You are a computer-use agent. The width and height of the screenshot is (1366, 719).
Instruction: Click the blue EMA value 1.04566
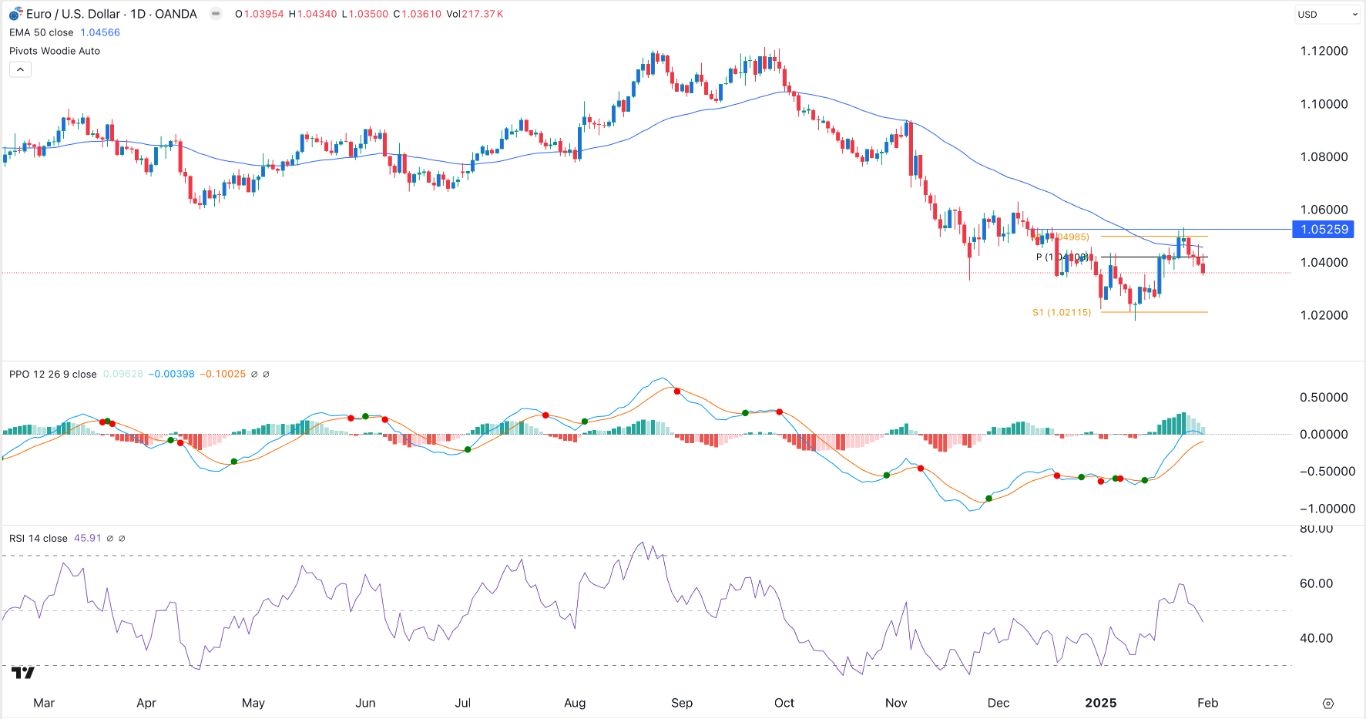[x=99, y=32]
